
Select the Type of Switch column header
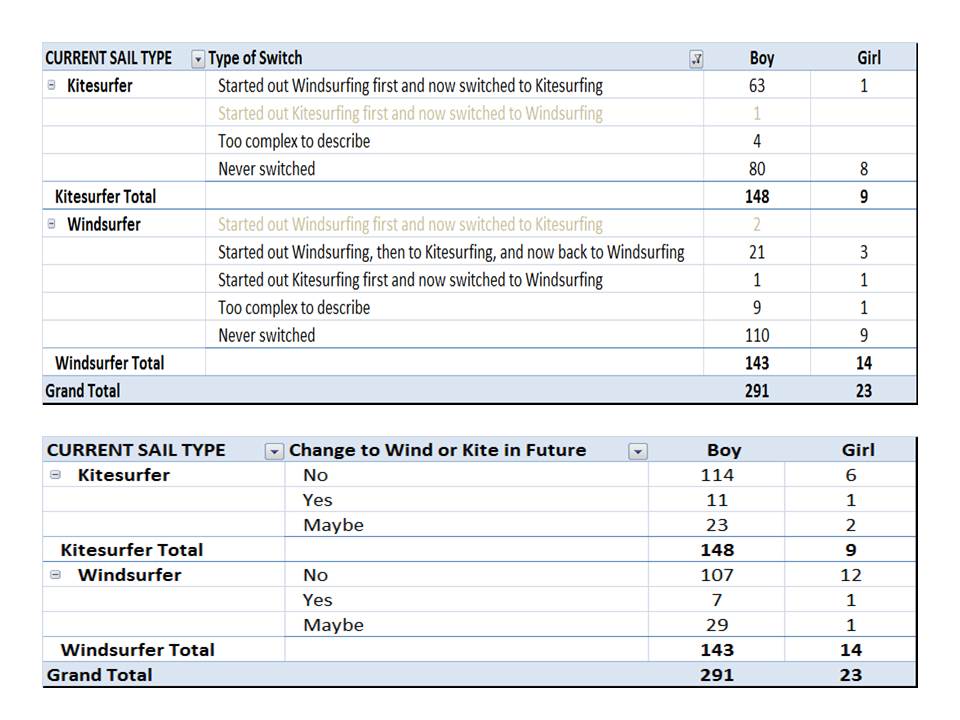255,58
